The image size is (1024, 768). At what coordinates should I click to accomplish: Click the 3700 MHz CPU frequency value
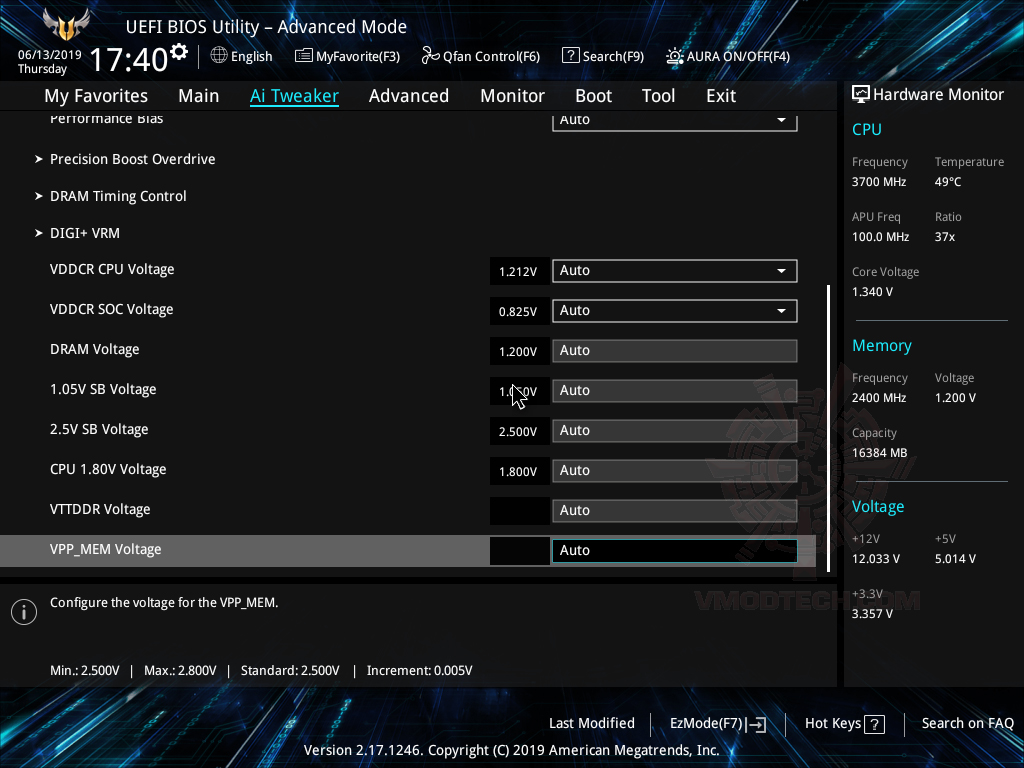point(879,182)
